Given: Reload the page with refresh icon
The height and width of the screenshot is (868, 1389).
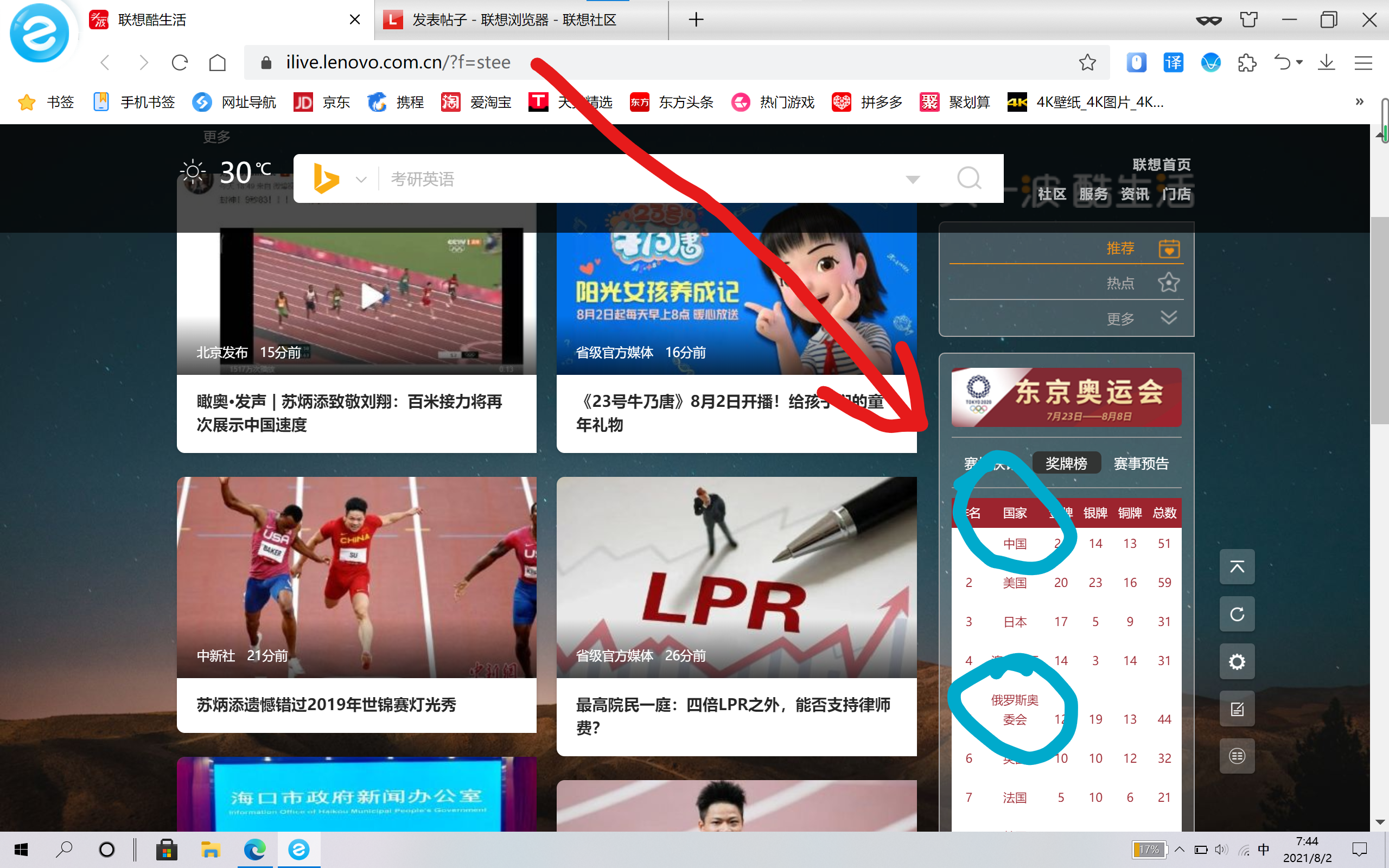Looking at the screenshot, I should pos(180,62).
